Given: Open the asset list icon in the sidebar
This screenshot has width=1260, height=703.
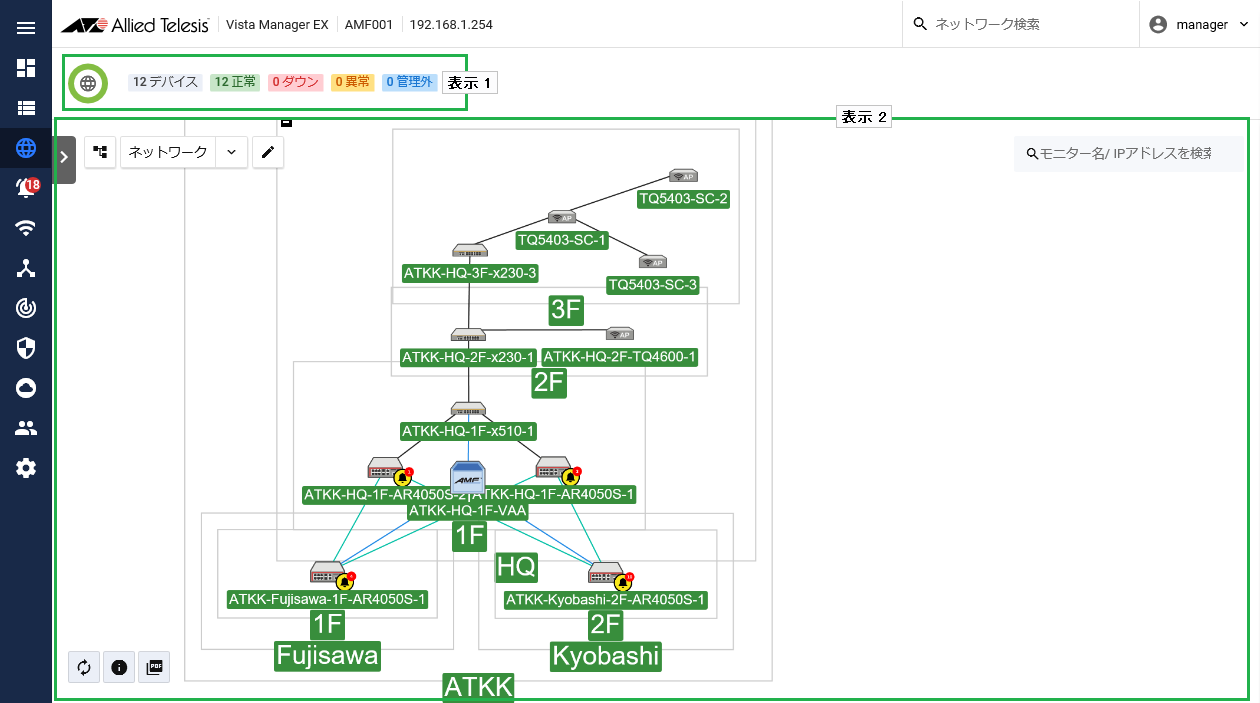Looking at the screenshot, I should coord(26,108).
